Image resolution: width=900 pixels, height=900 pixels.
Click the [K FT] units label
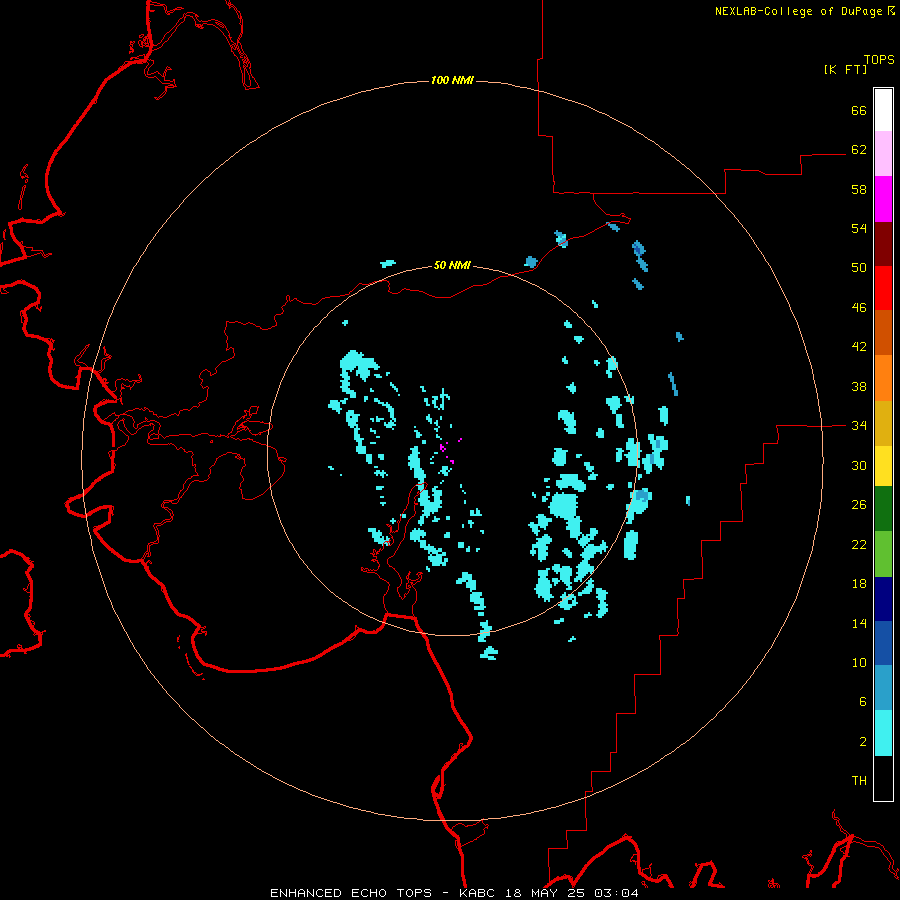tap(845, 69)
